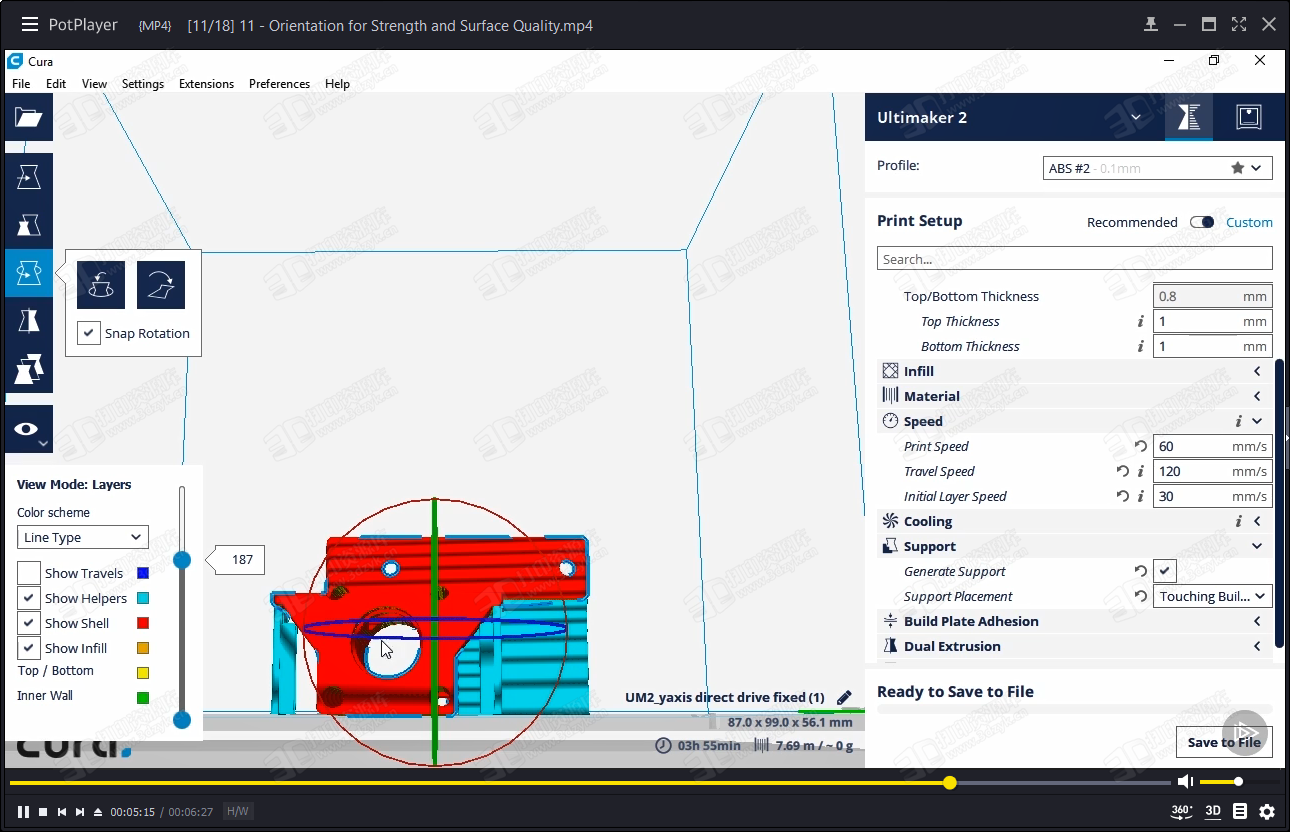Click the PotPlayer seek bar handle

tap(950, 782)
